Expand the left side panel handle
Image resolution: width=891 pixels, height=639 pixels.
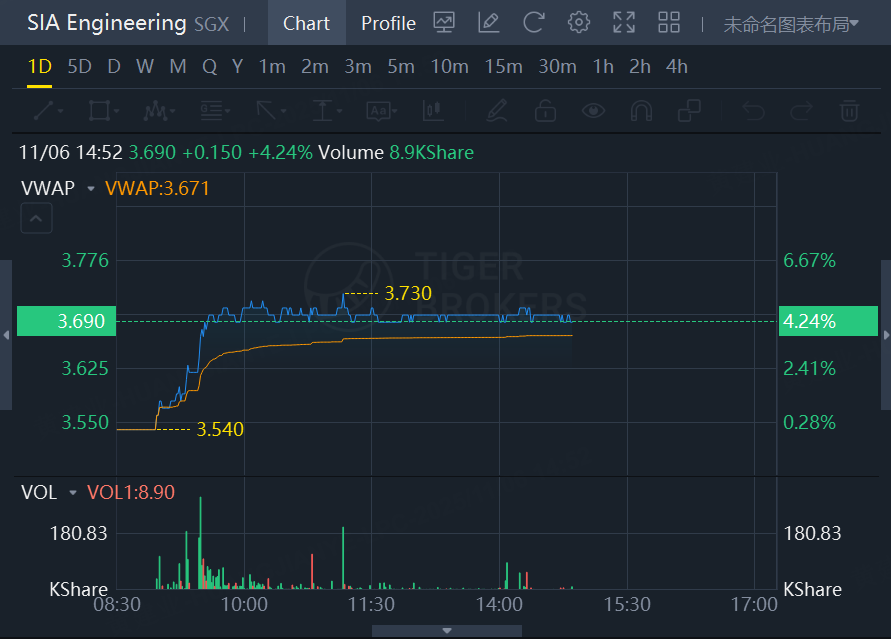[x=6, y=335]
